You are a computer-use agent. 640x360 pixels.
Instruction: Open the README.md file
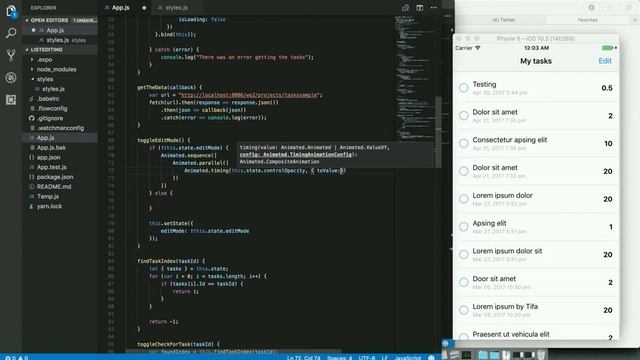click(53, 187)
